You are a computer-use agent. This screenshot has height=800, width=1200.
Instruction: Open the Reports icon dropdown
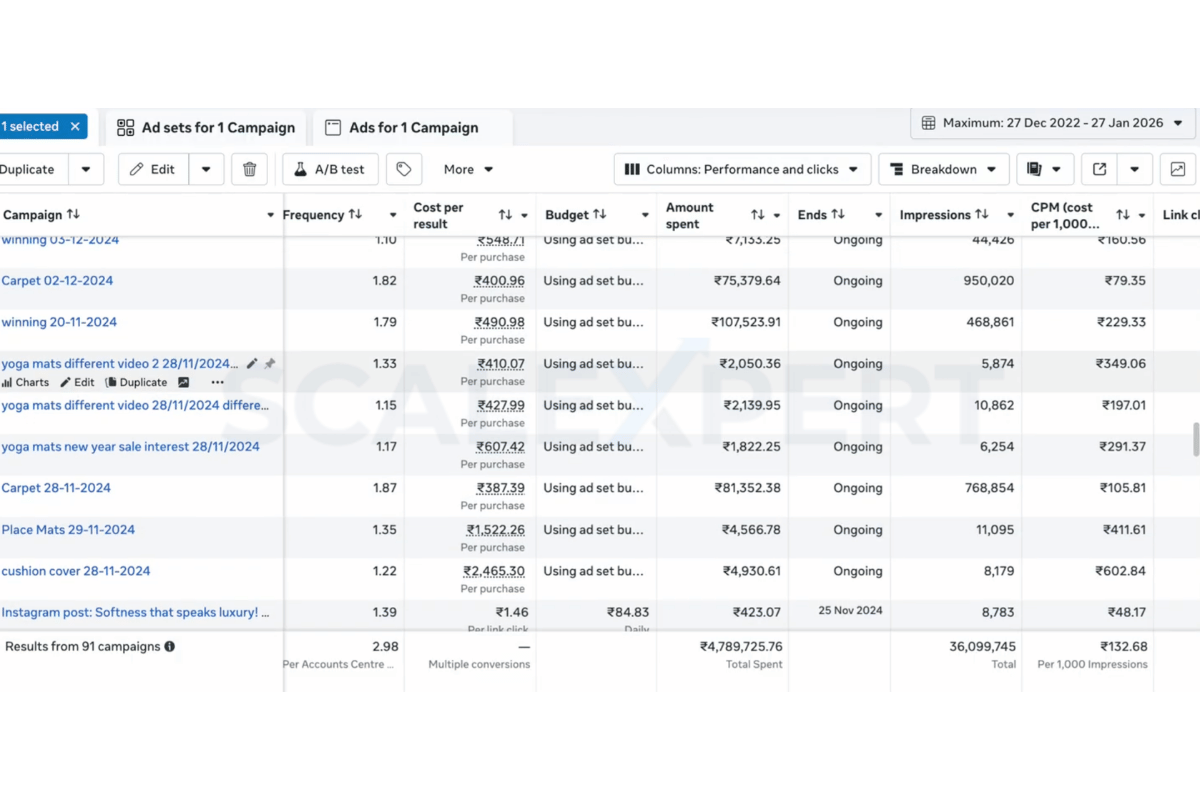(x=1045, y=169)
